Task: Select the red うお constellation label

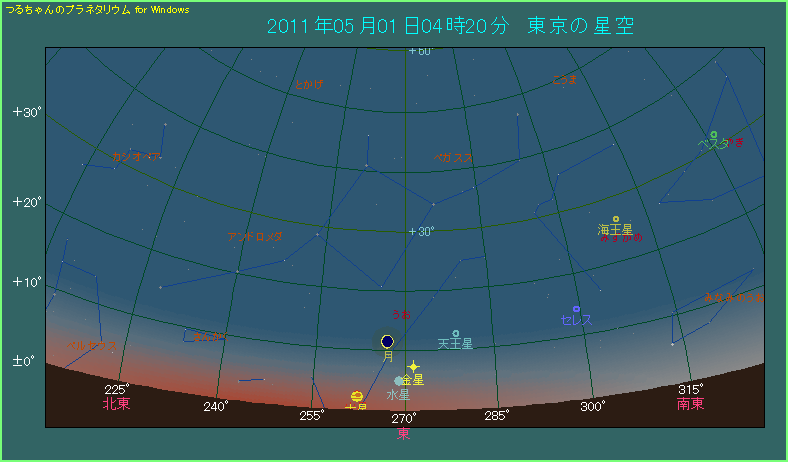Action: [400, 314]
